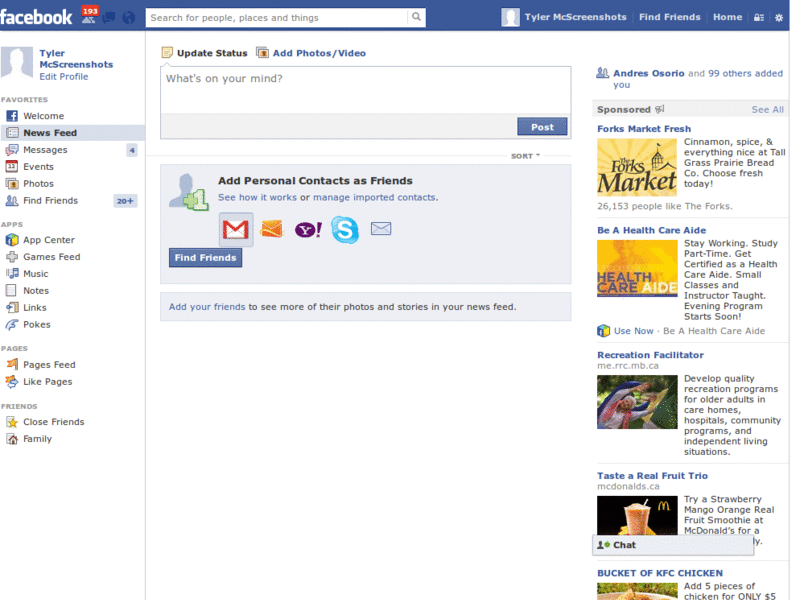800x600 pixels.
Task: Click manage imported contacts link
Action: (x=374, y=197)
